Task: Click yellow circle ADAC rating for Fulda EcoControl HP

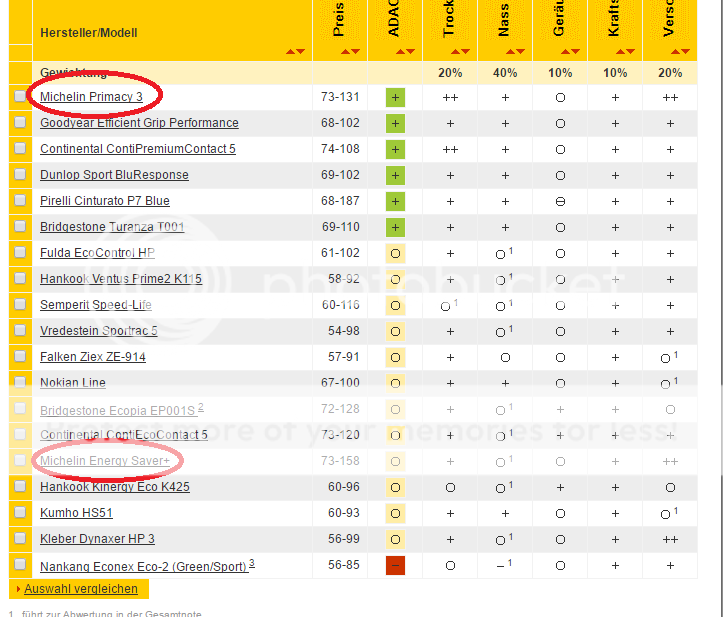Action: click(395, 253)
